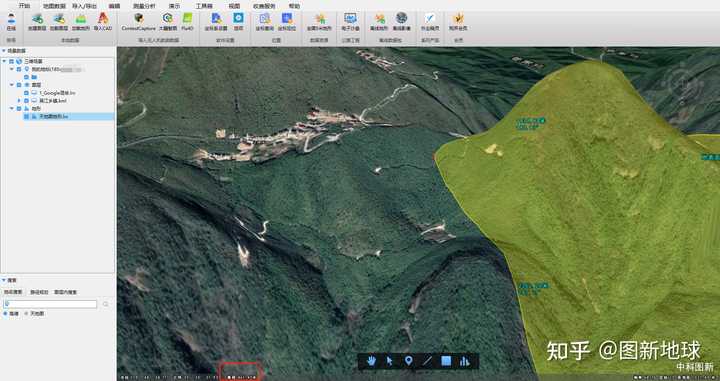Switch to the 范围内搜索 search tab
720x381 pixels.
coord(66,292)
